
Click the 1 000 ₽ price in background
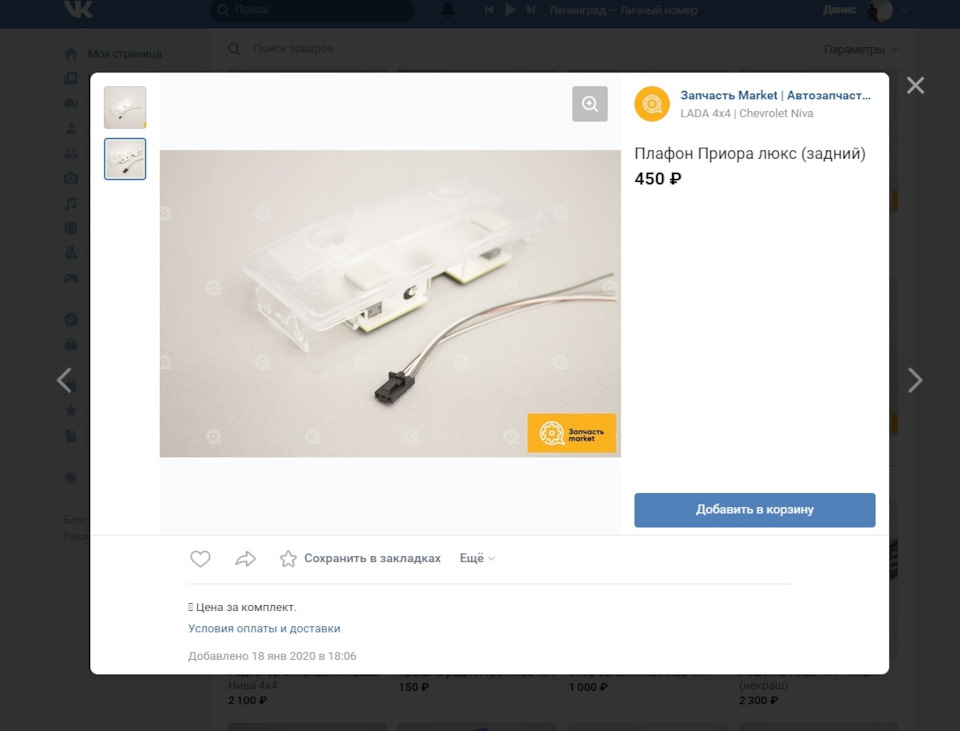pos(588,688)
